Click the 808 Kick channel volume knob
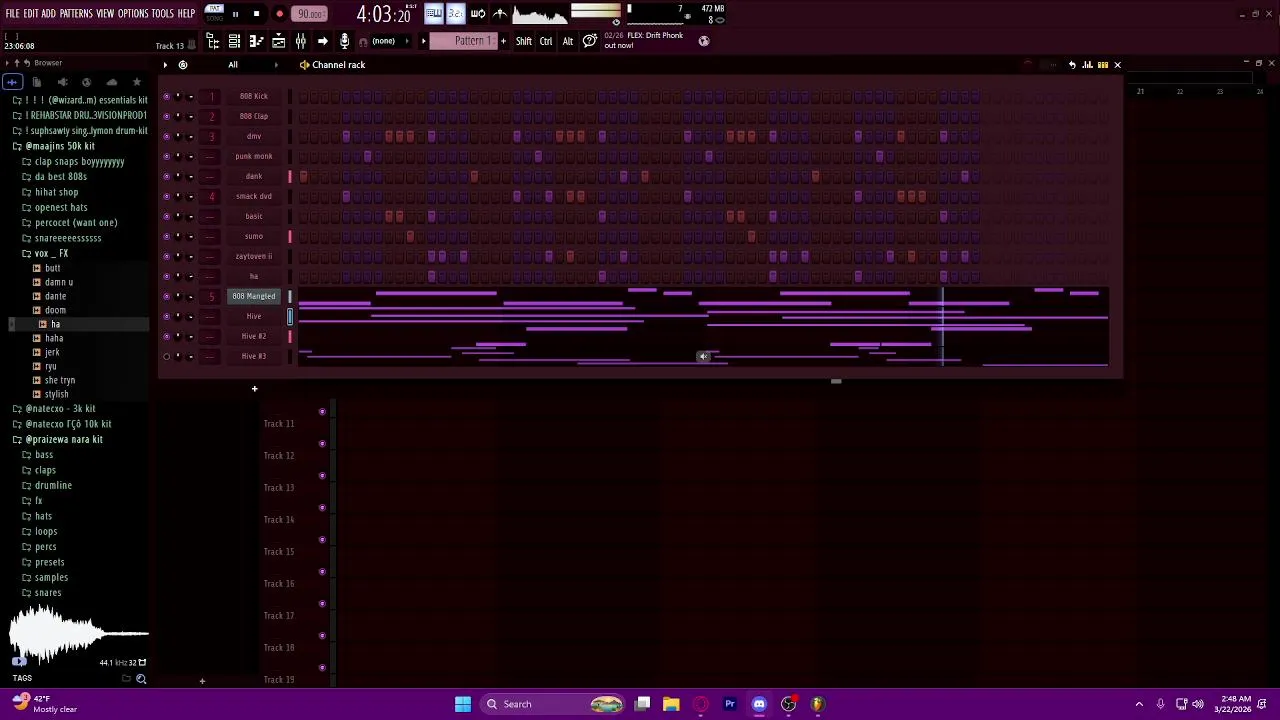This screenshot has height=720, width=1280. point(190,96)
